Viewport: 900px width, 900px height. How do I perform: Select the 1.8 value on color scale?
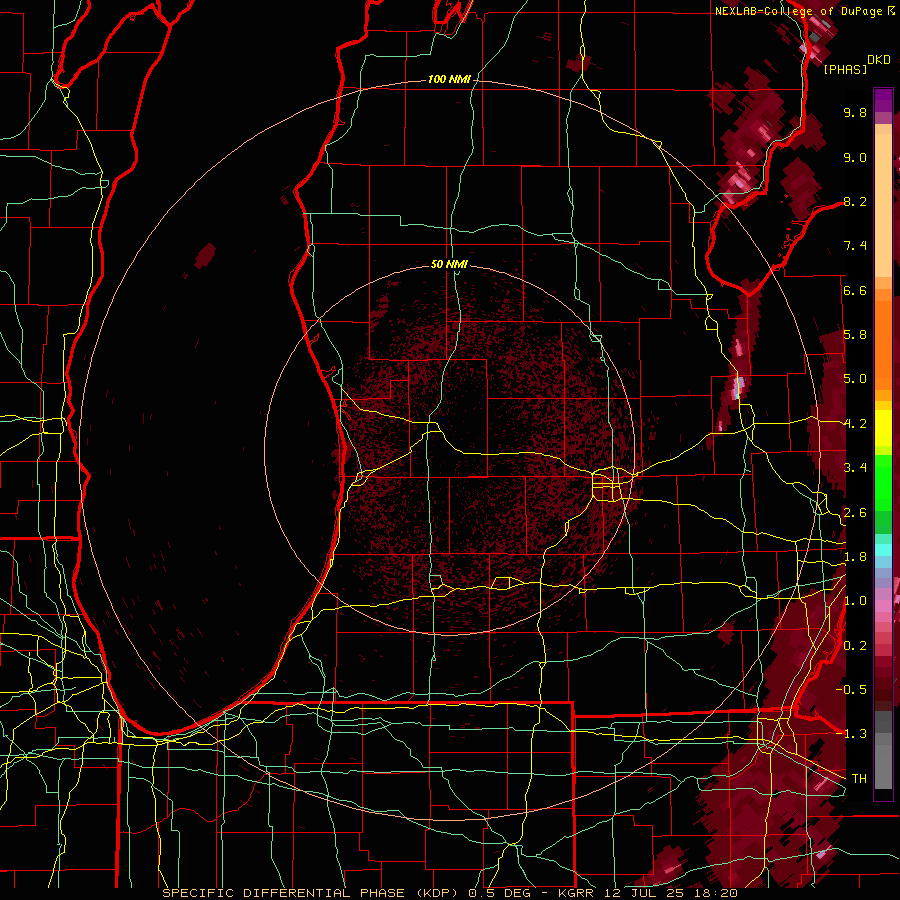tap(855, 557)
